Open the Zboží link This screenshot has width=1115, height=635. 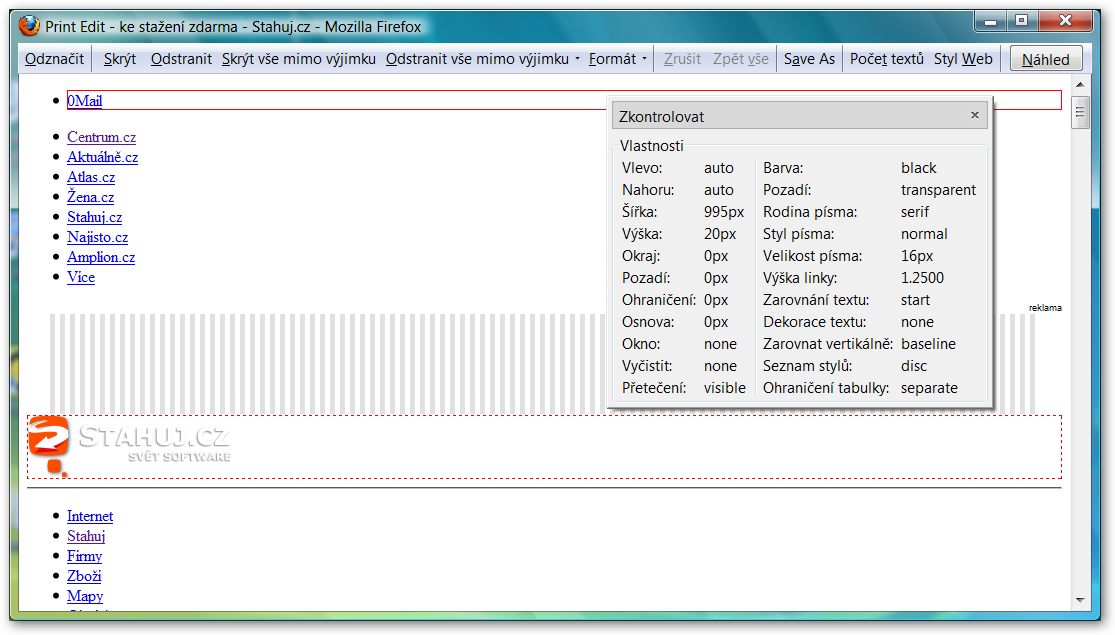click(x=84, y=576)
